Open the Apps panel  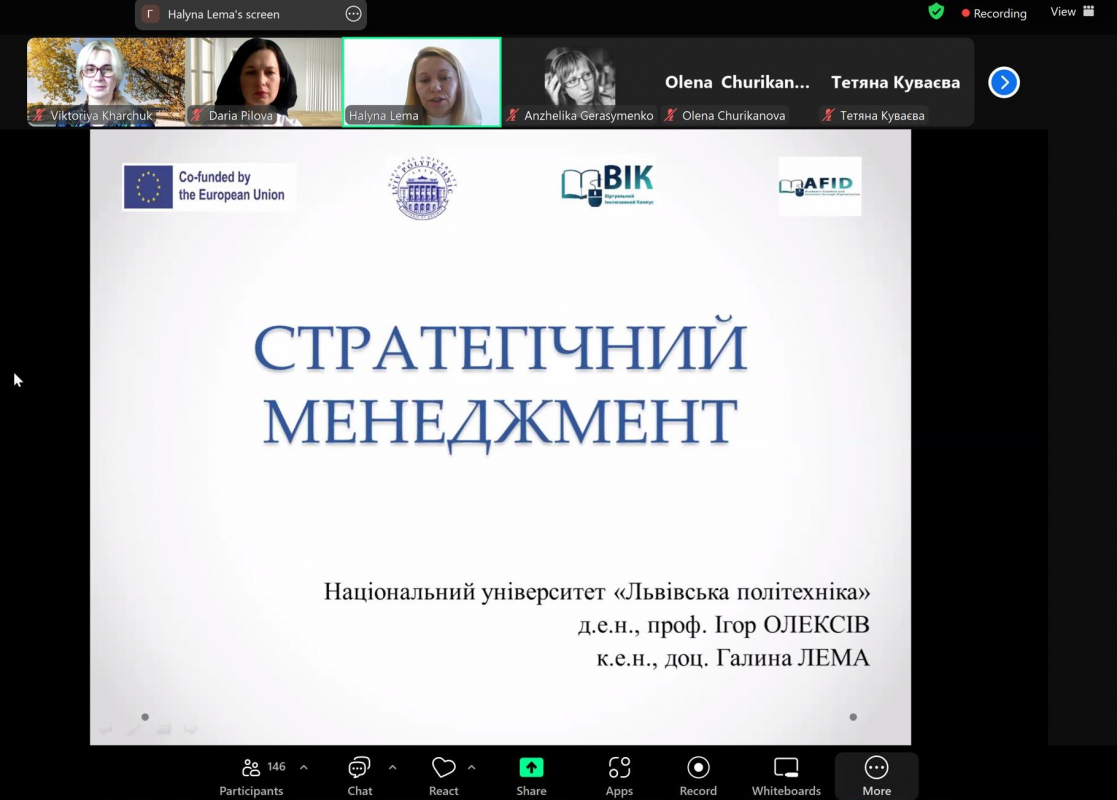(619, 776)
